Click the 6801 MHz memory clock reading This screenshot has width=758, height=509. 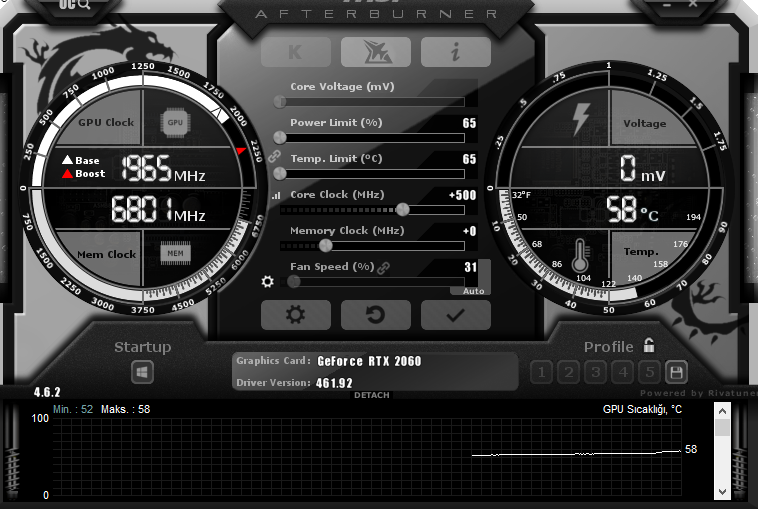point(159,209)
